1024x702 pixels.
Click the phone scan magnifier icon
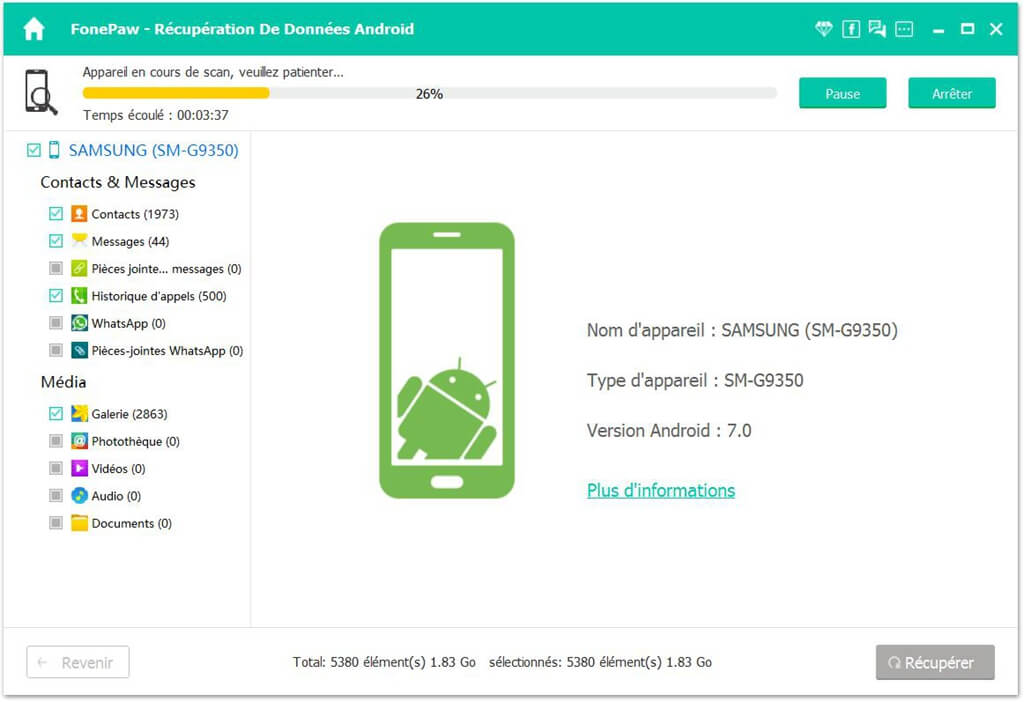41,92
